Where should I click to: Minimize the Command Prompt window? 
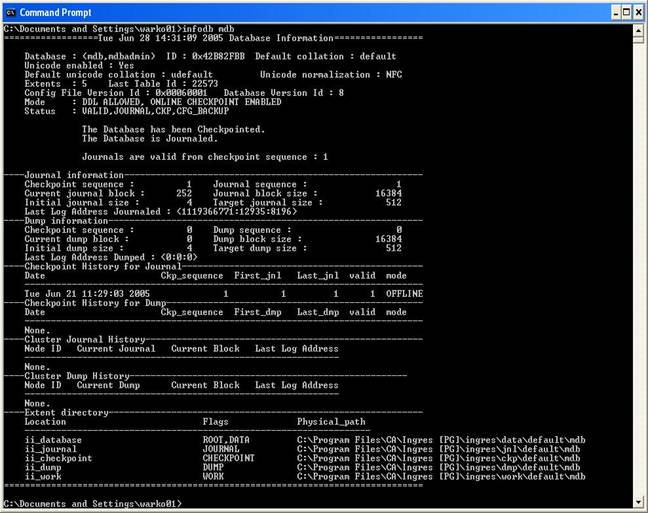[x=616, y=12]
